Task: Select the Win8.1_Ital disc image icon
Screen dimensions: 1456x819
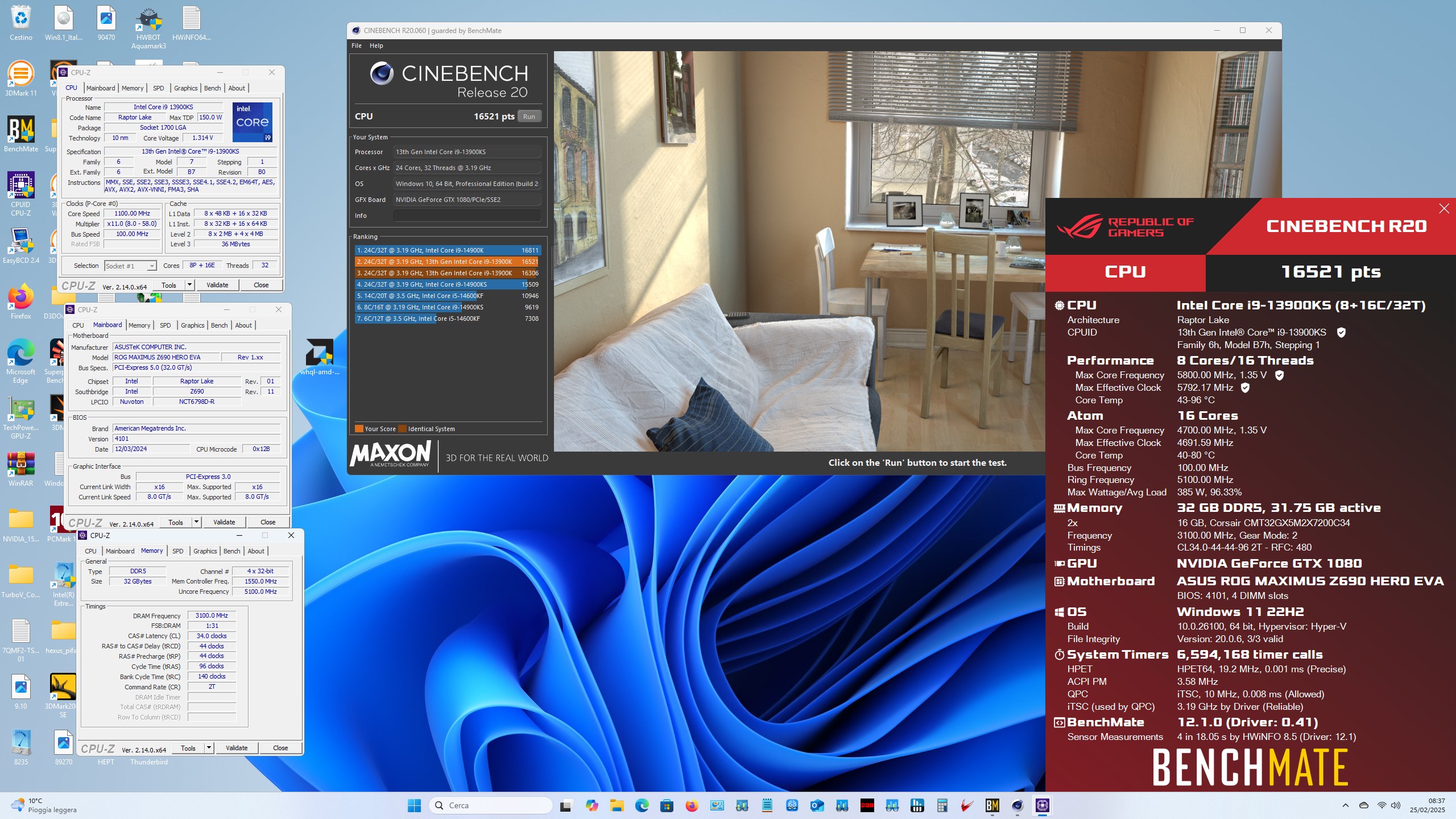Action: tap(64, 23)
